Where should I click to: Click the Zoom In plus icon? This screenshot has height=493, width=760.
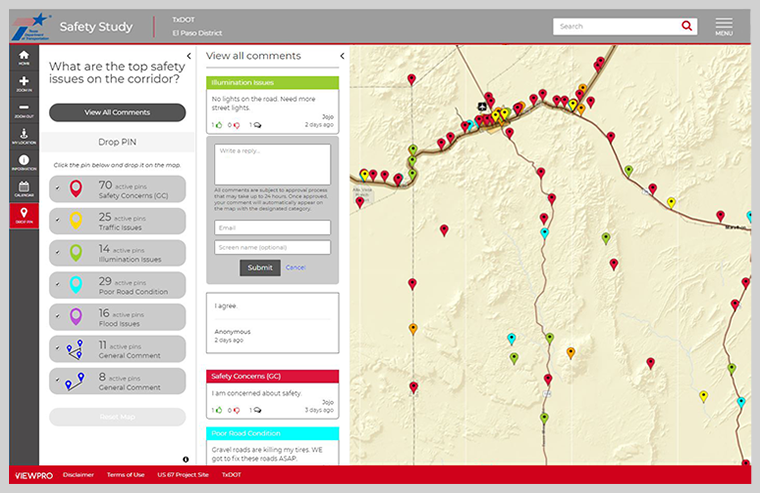click(24, 84)
